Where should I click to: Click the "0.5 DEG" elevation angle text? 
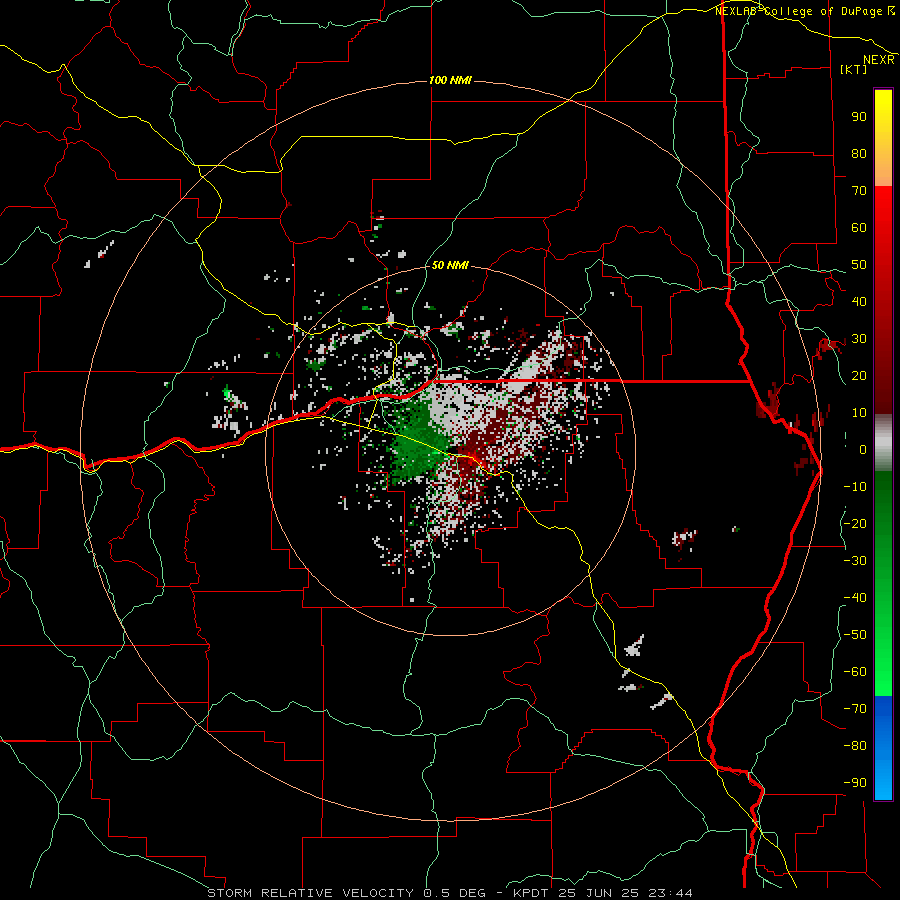455,893
